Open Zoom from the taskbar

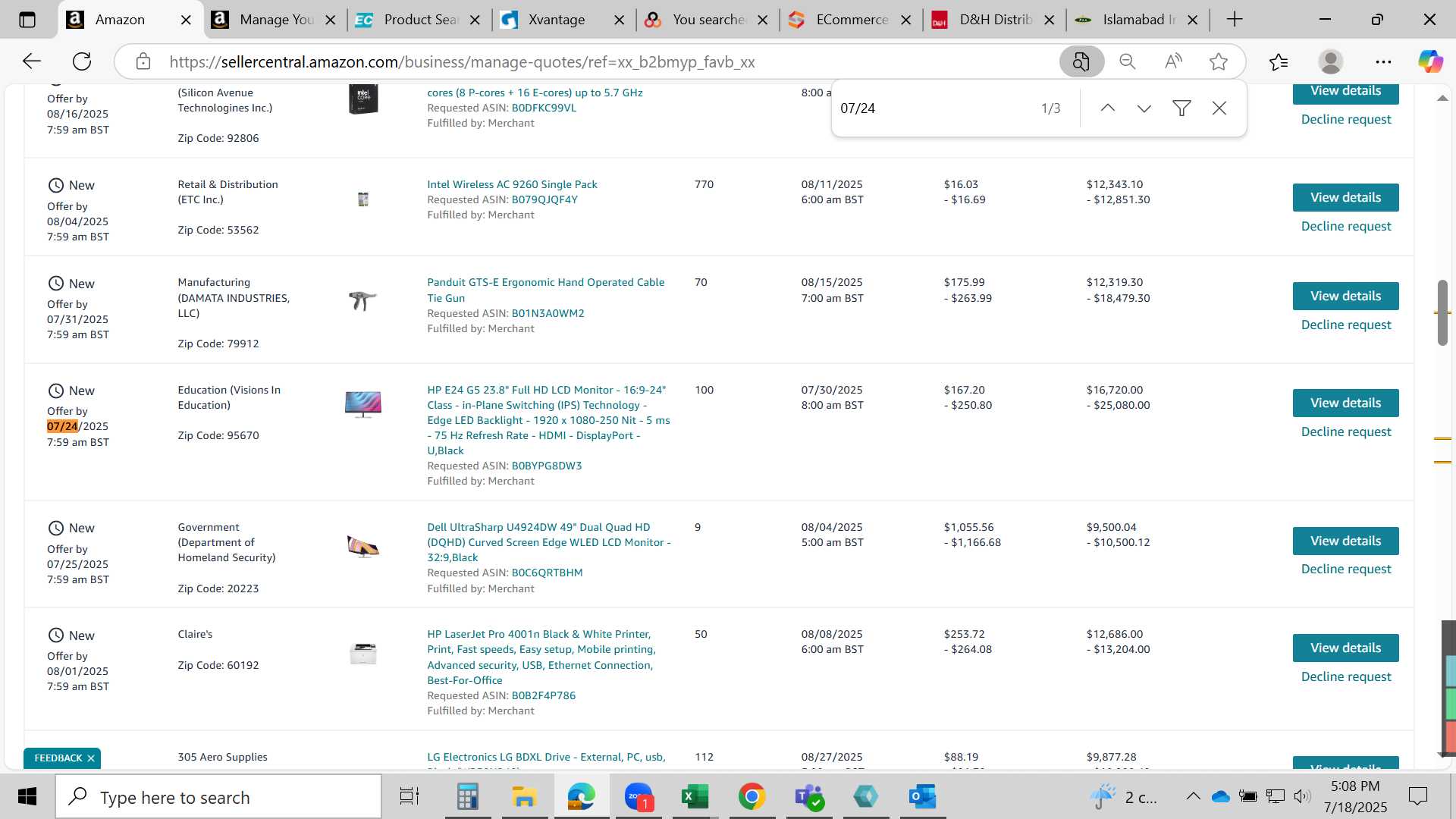pyautogui.click(x=639, y=797)
